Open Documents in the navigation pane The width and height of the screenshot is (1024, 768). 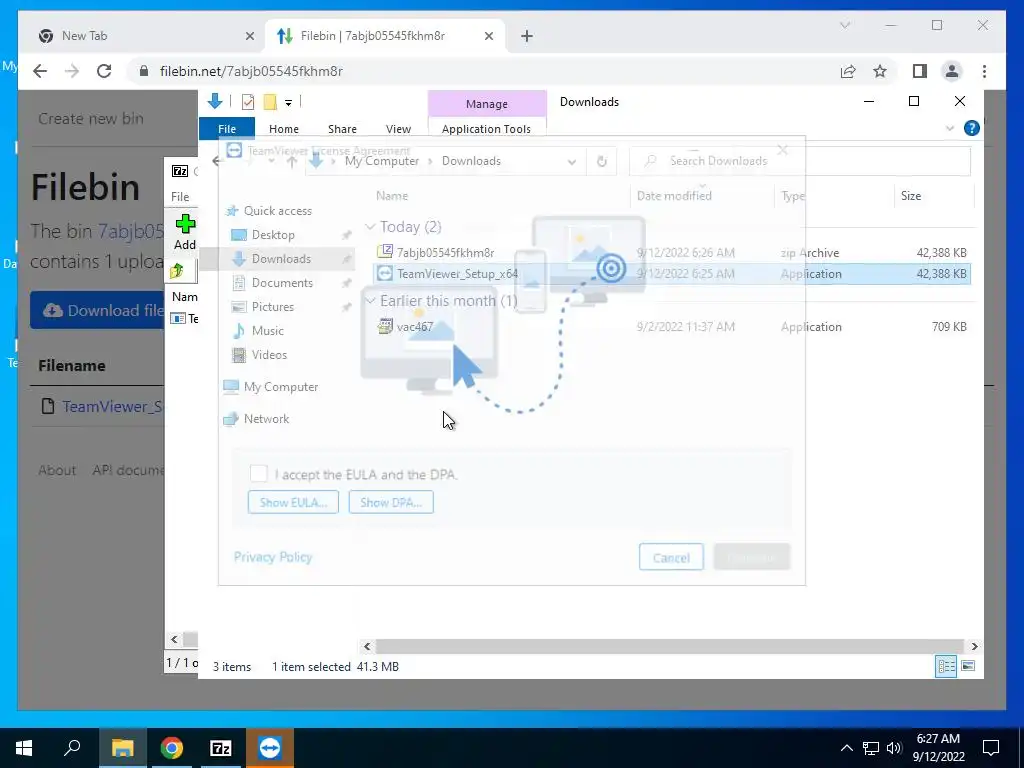(x=281, y=283)
